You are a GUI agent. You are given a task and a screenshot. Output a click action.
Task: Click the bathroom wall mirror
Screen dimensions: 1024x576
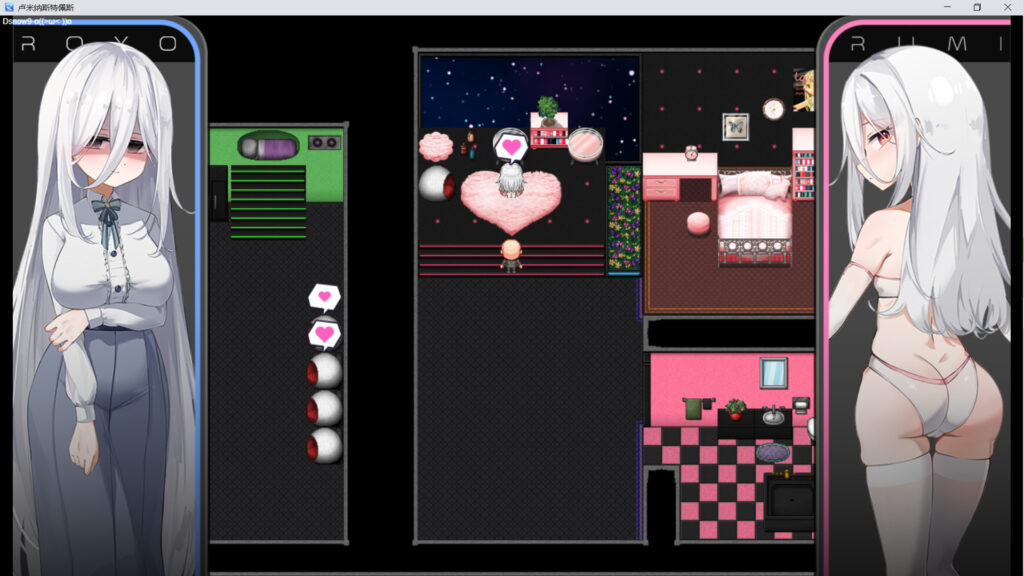[x=774, y=373]
